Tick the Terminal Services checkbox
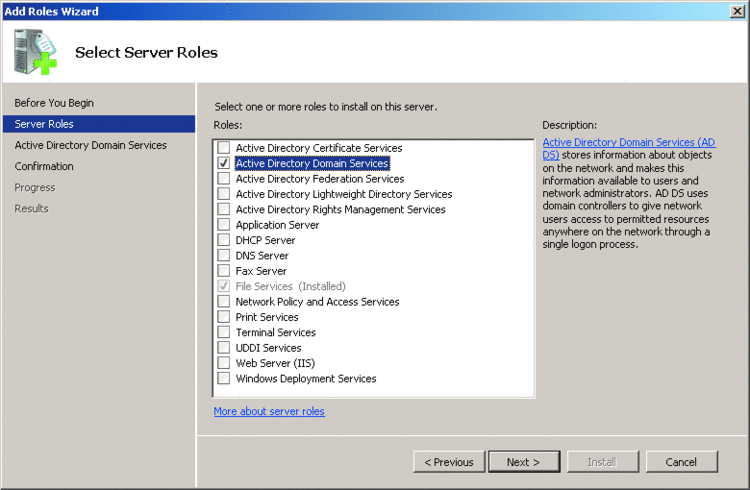Screen dimensions: 750x490 pyautogui.click(x=223, y=332)
